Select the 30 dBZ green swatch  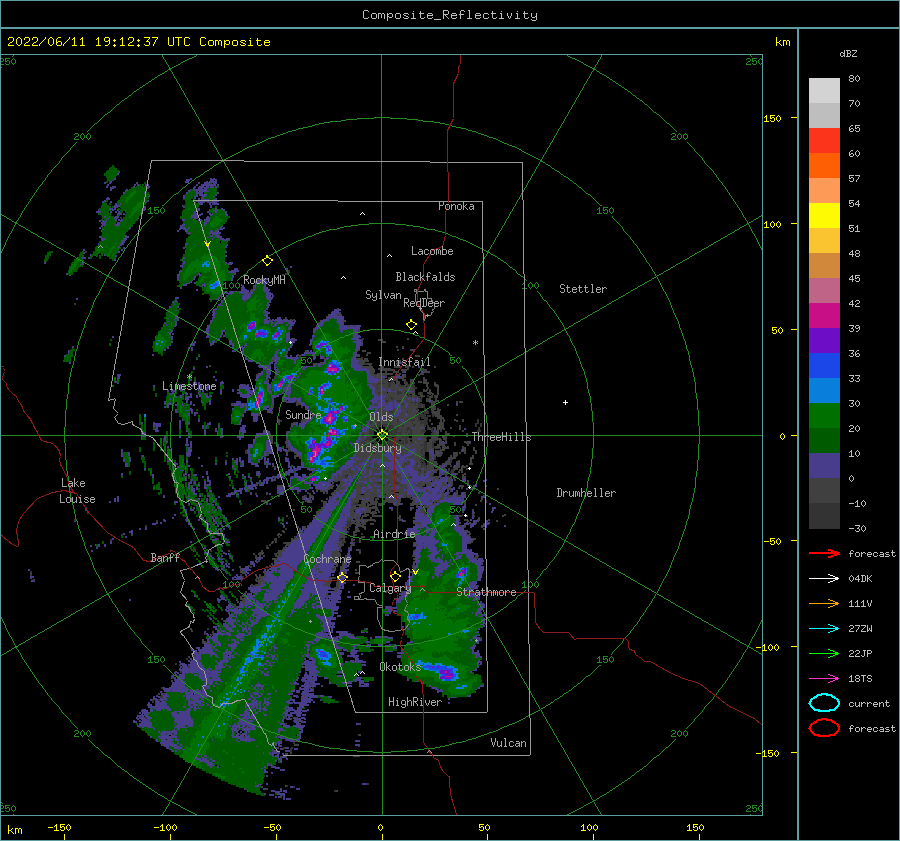click(824, 415)
